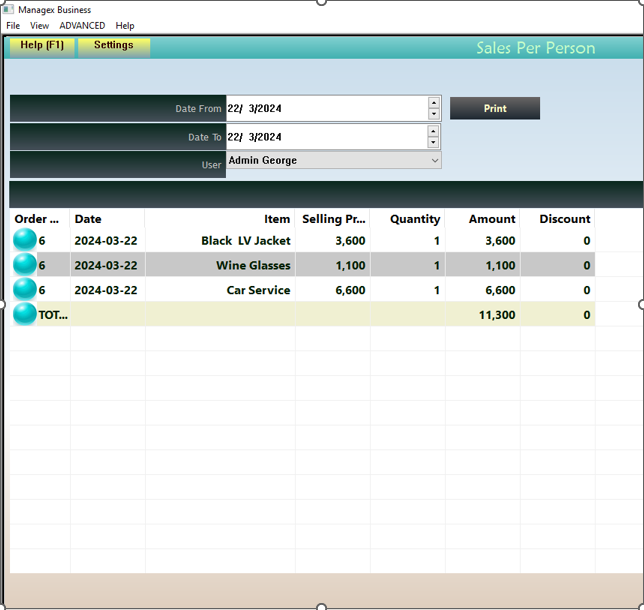Decrement the Date From spinner down arrow

pos(434,114)
